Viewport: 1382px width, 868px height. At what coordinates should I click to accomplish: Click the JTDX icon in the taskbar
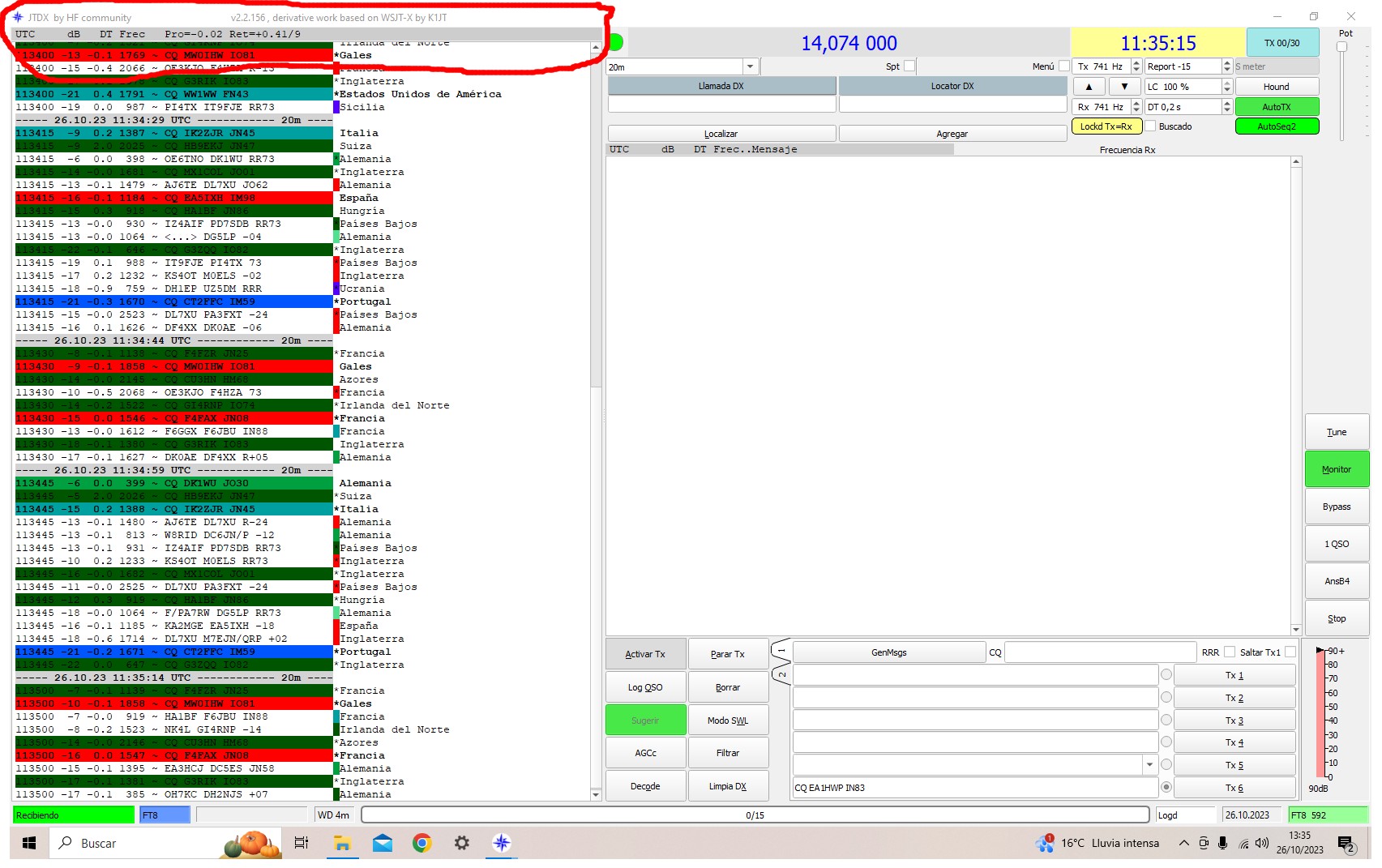click(502, 844)
